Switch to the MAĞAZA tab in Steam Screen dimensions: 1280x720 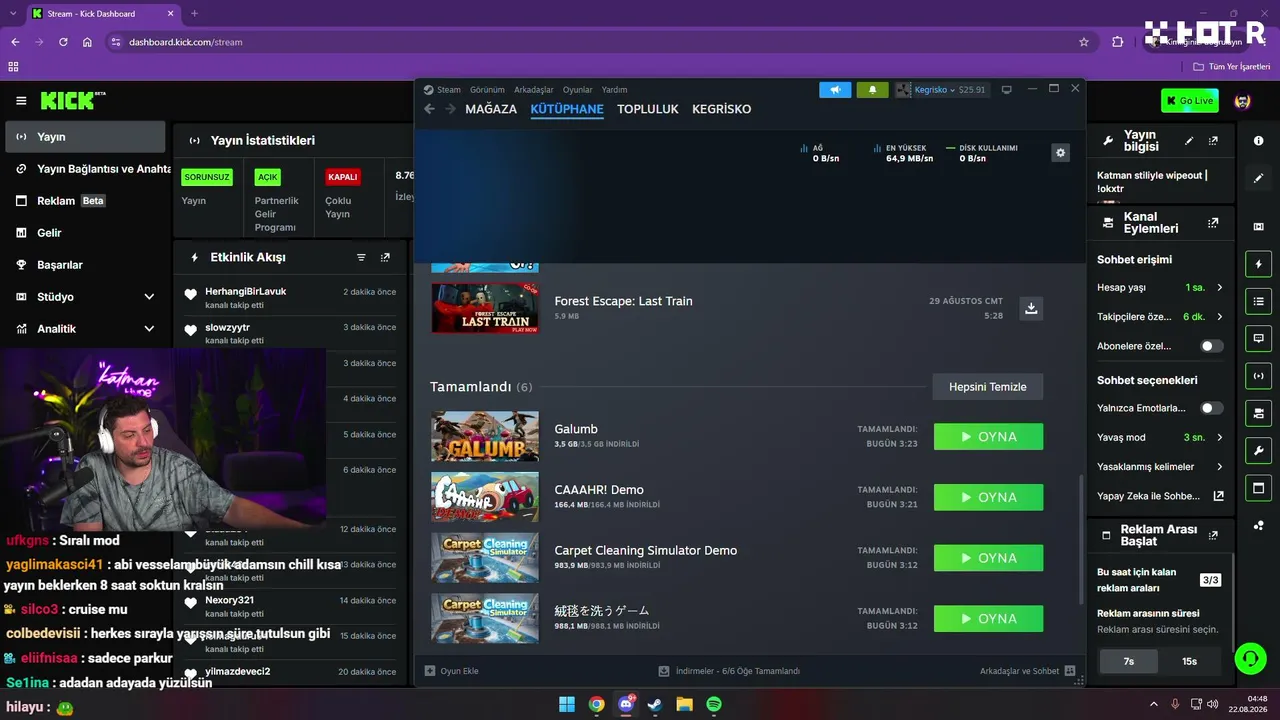(491, 109)
